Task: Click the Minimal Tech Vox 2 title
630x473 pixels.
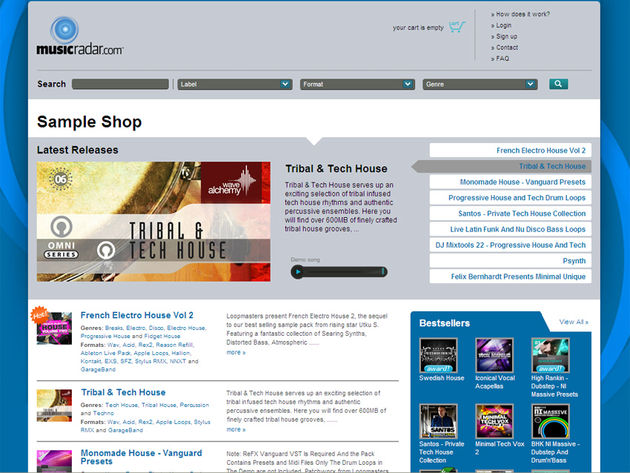Action: 499,448
